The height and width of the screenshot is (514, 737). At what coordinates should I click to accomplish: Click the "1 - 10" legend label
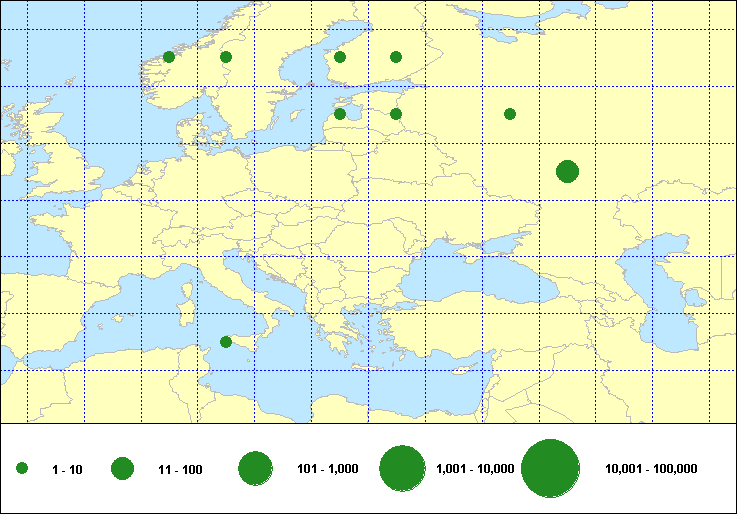(x=67, y=469)
